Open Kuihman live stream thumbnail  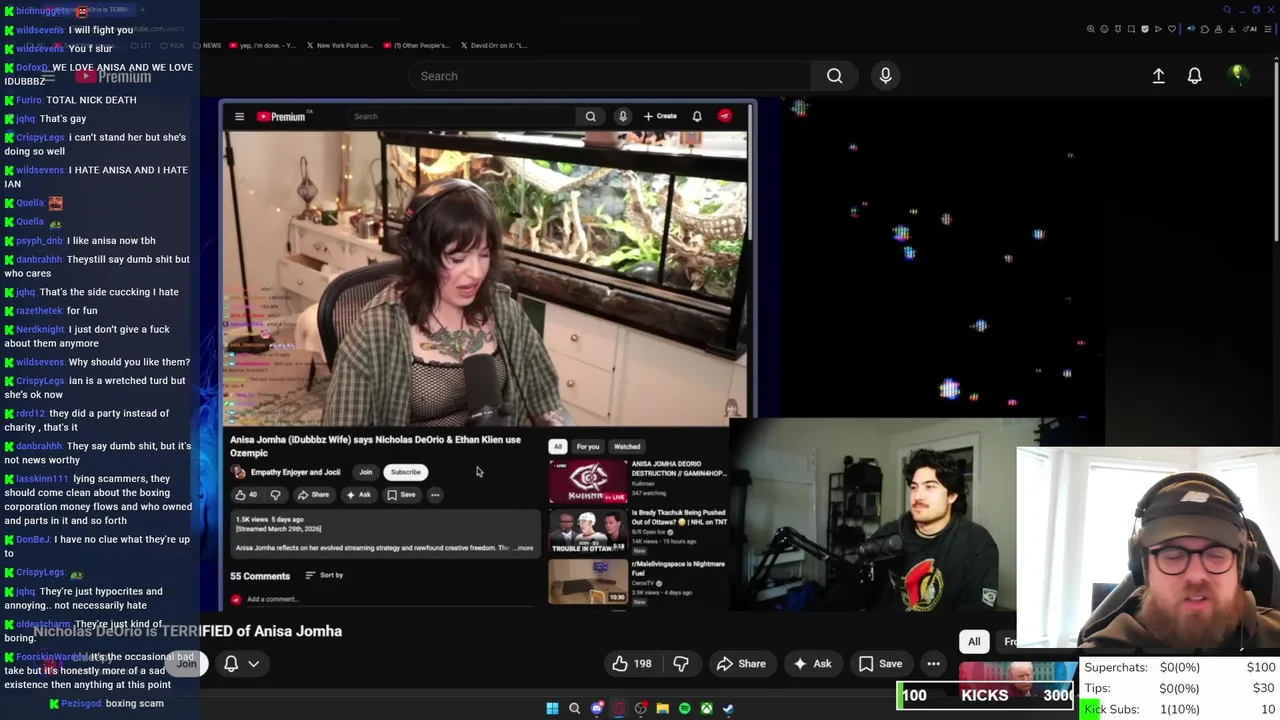tap(588, 481)
